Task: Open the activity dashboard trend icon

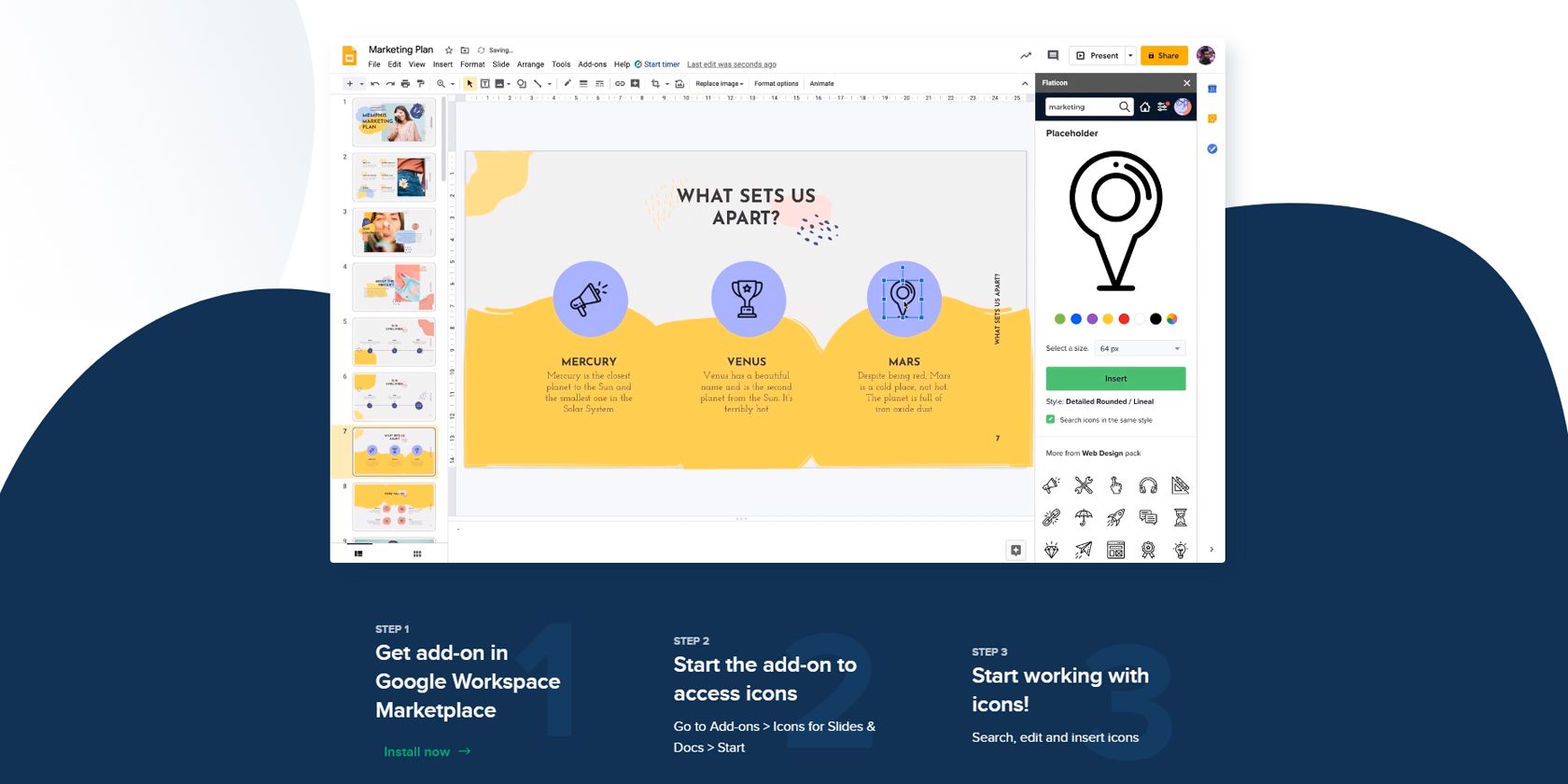Action: coord(1026,56)
